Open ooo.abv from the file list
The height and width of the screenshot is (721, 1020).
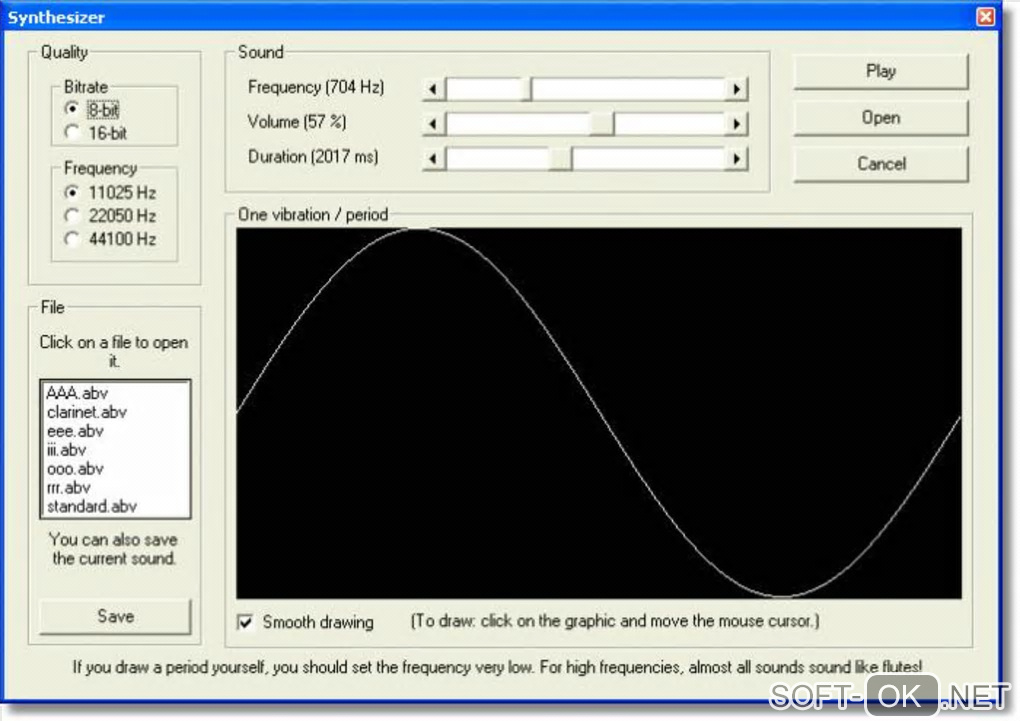tap(115, 469)
